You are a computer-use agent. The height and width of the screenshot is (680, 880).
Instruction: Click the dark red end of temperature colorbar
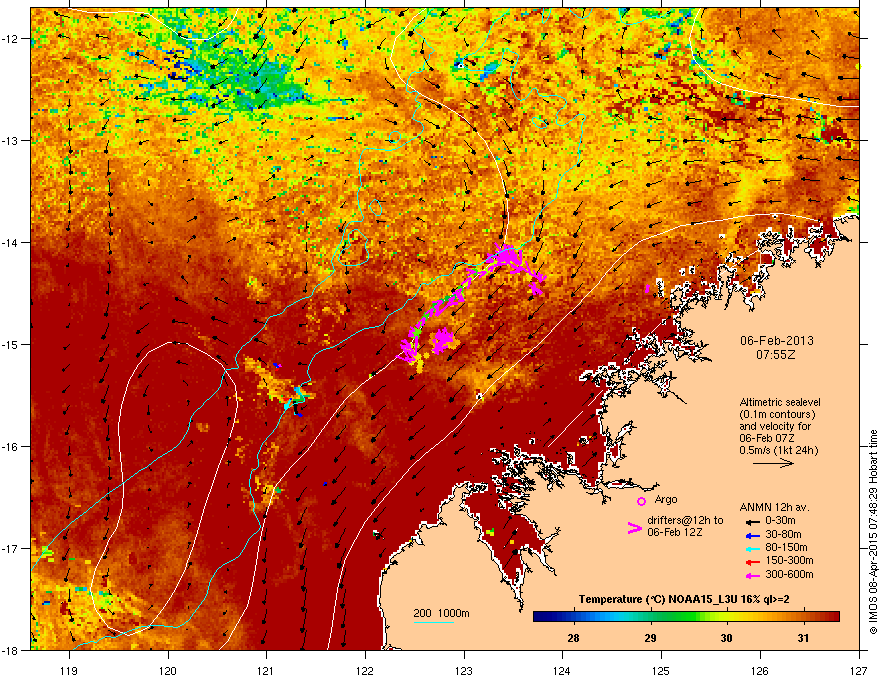(833, 617)
